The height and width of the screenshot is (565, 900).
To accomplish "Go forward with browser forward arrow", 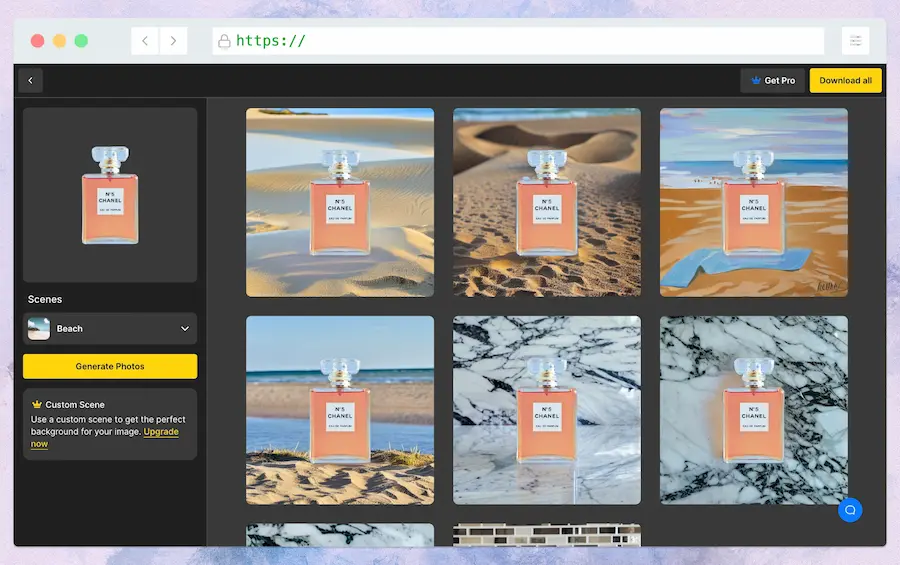I will pos(173,41).
